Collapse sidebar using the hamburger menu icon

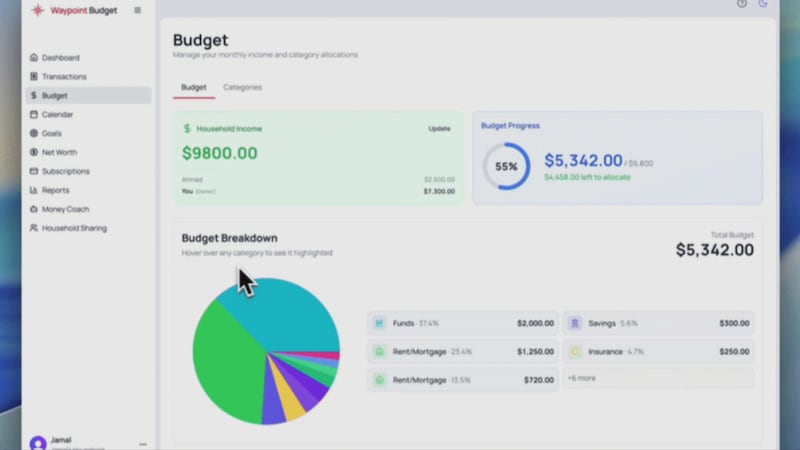point(138,10)
